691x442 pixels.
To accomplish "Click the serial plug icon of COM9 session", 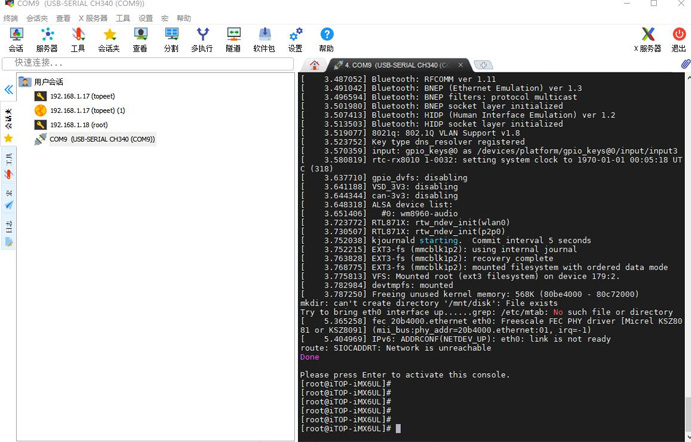I will [x=40, y=139].
